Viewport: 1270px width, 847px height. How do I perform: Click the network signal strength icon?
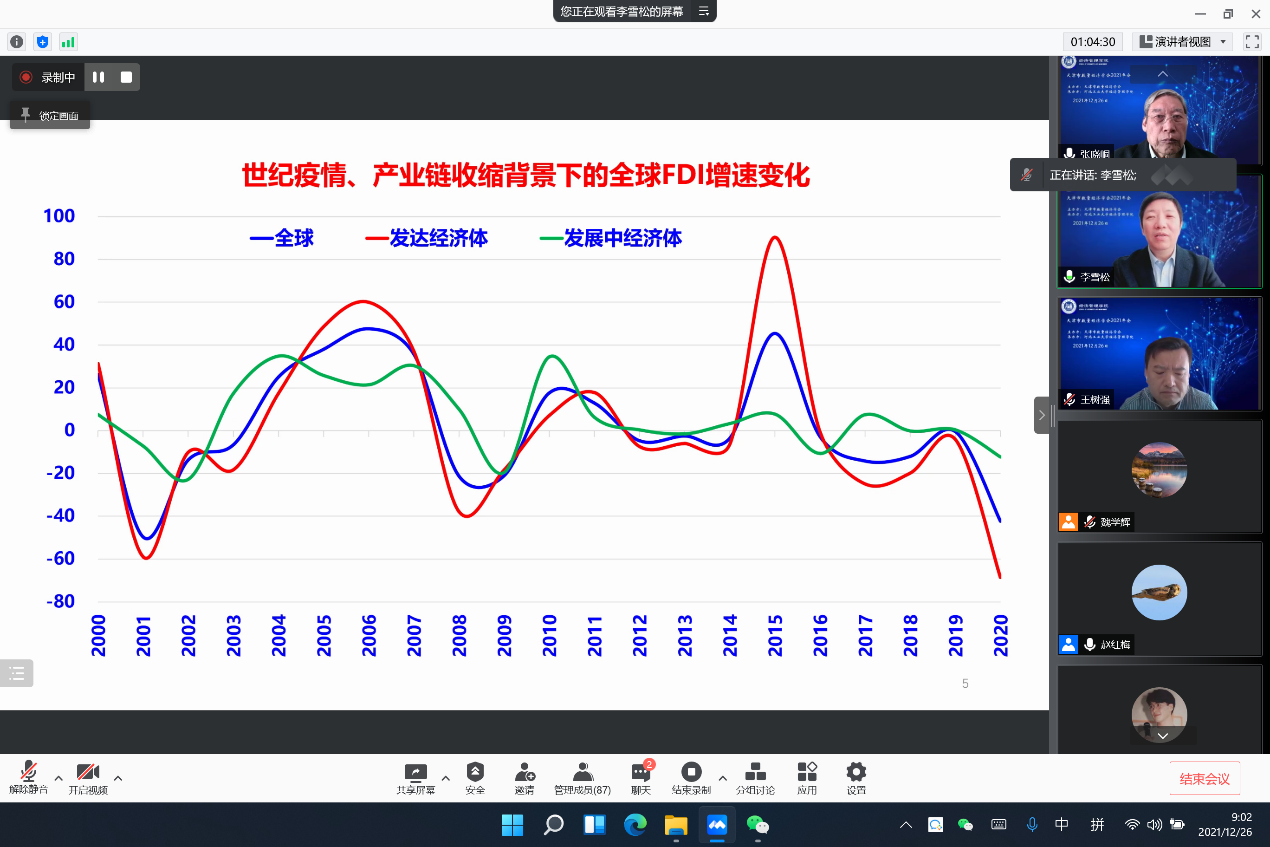click(x=68, y=42)
